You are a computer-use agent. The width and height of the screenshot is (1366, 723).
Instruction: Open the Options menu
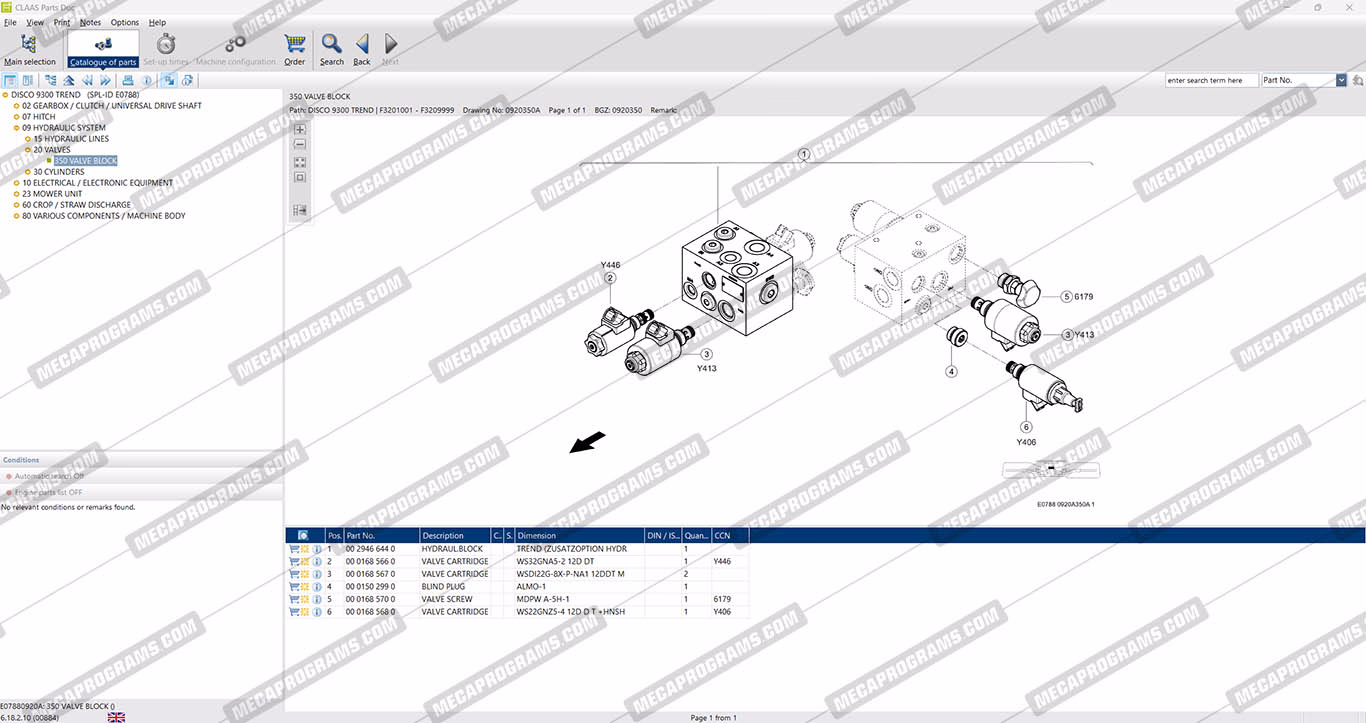pos(125,22)
